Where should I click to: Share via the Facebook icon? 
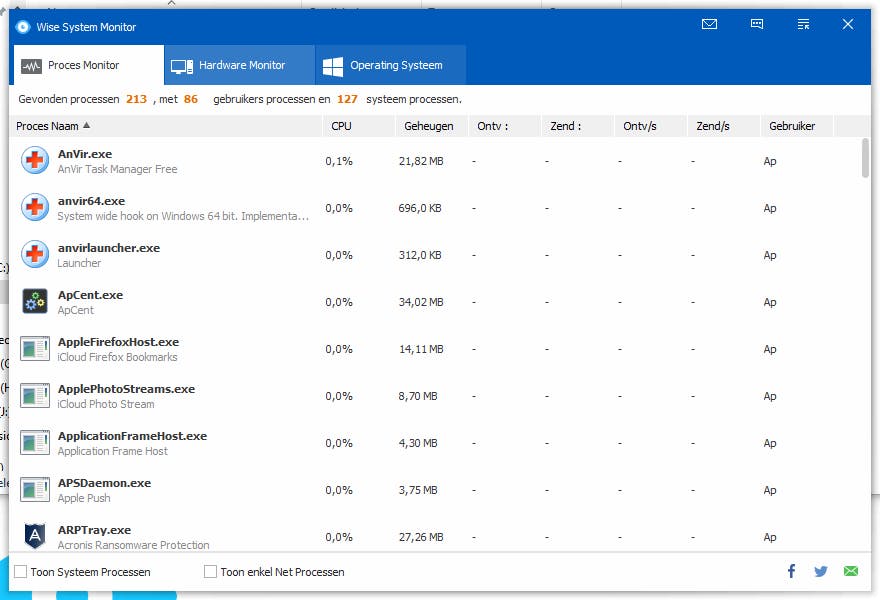(x=791, y=571)
